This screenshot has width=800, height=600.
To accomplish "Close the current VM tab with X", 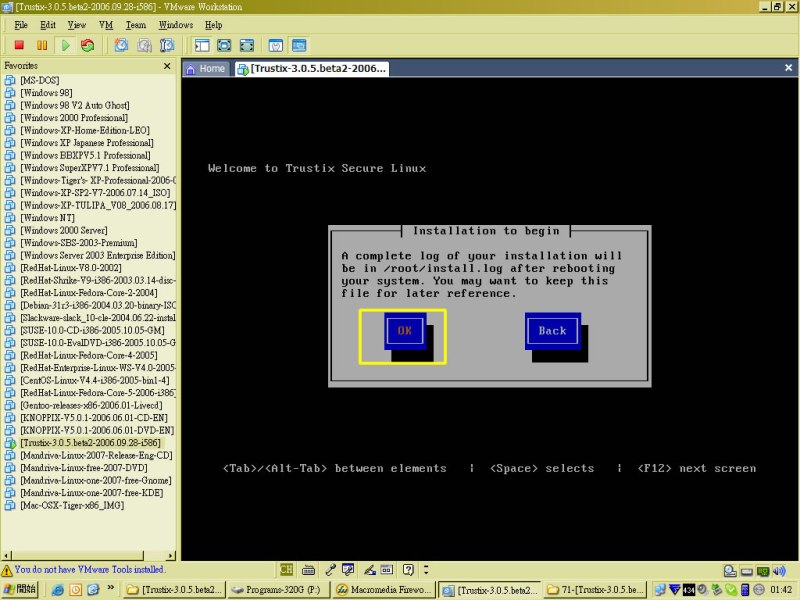I will 788,68.
